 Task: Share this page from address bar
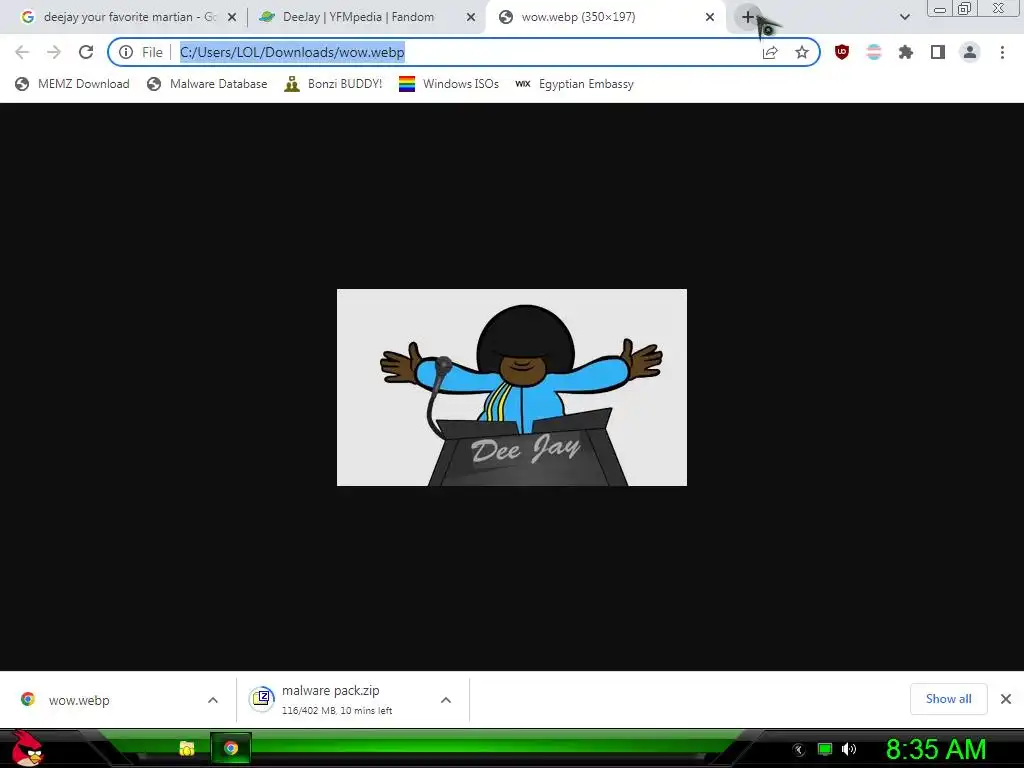pyautogui.click(x=770, y=52)
